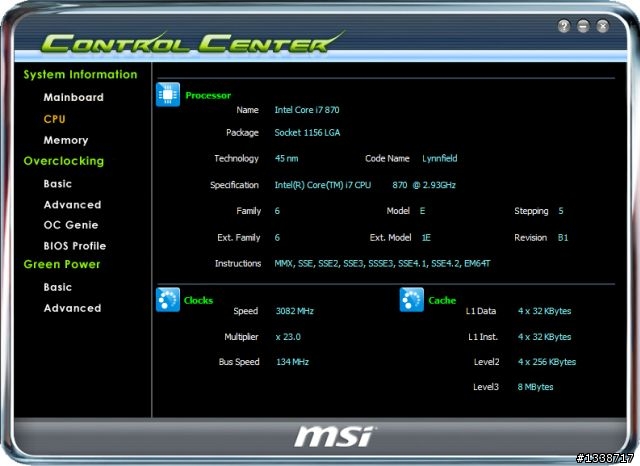Click the Code Name label
The height and width of the screenshot is (466, 640).
[387, 158]
